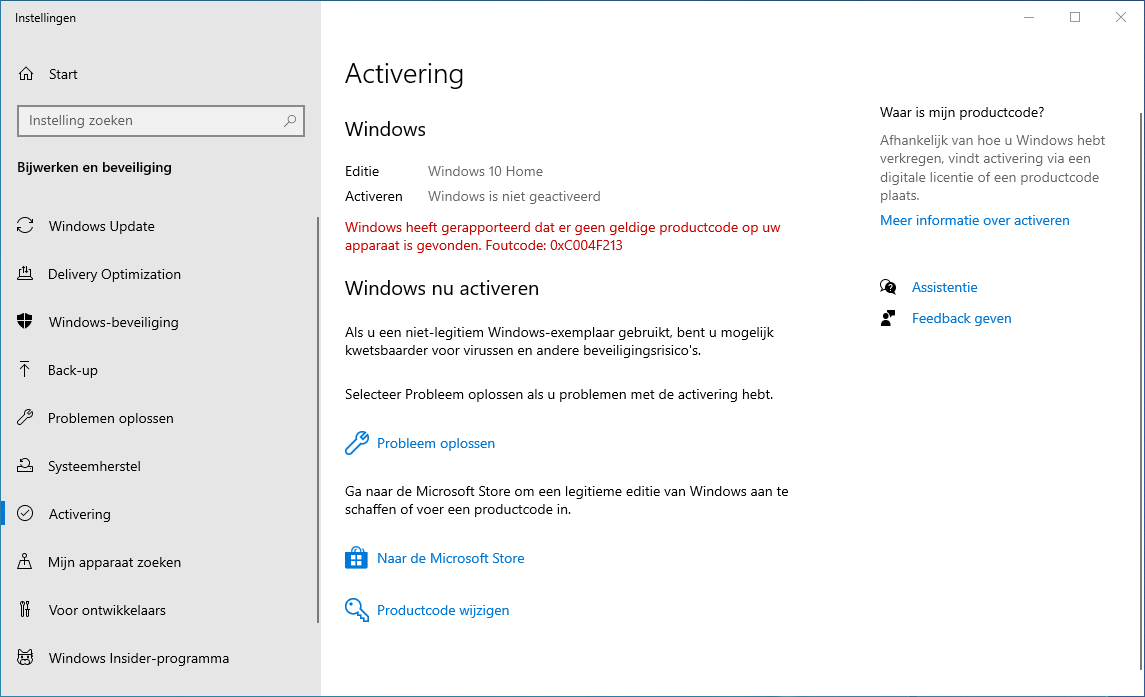Click the Productcode wijzigen key icon
Viewport: 1145px width, 697px height.
tap(357, 610)
